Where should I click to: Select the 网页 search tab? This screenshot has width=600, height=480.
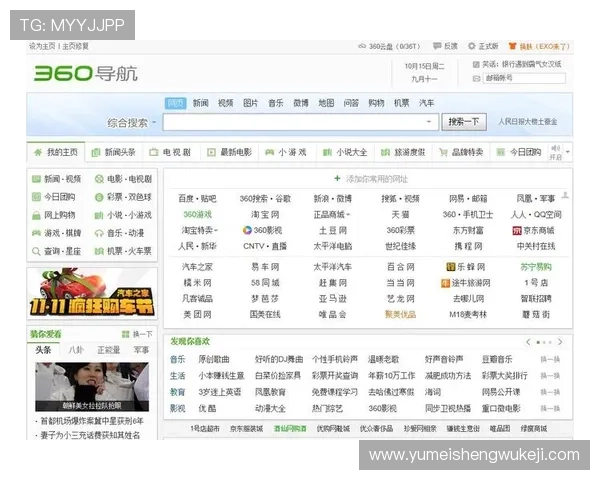176,103
